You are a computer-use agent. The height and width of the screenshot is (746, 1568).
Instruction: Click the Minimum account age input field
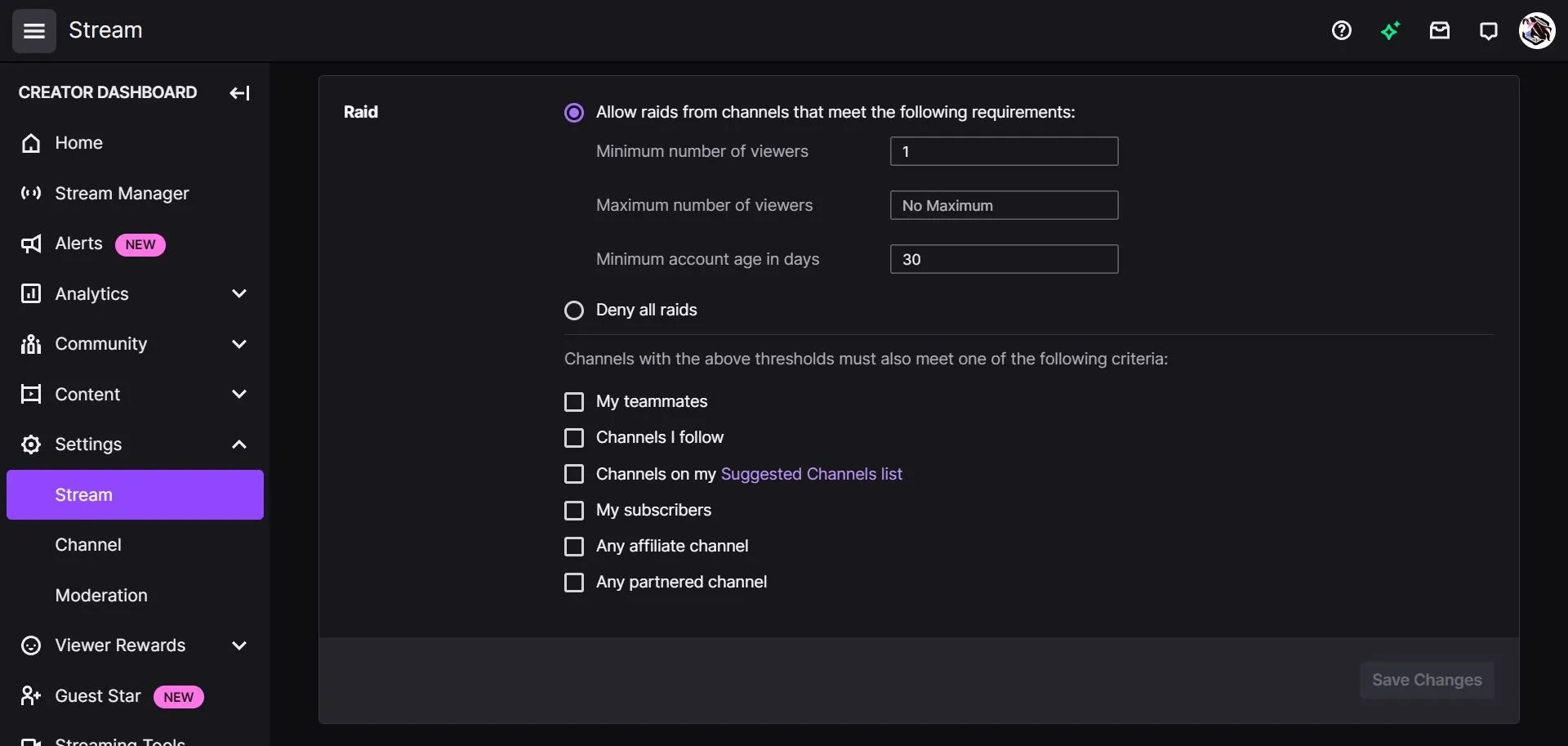tap(1003, 259)
